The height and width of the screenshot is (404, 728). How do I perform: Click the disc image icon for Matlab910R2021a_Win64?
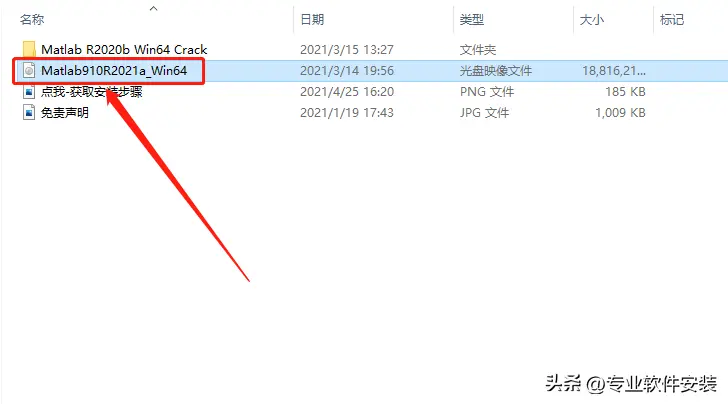click(29, 71)
